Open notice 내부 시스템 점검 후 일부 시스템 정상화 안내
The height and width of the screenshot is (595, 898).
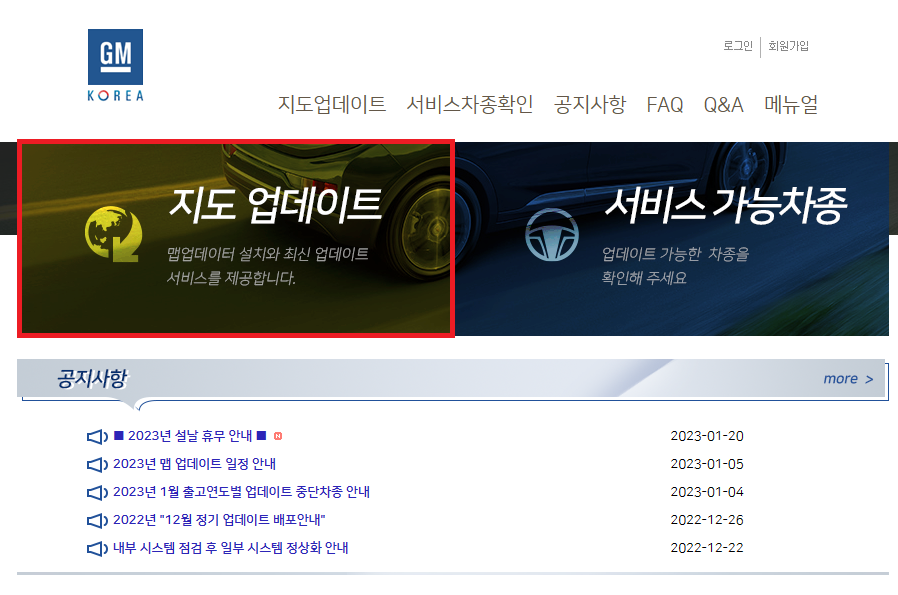tap(230, 548)
